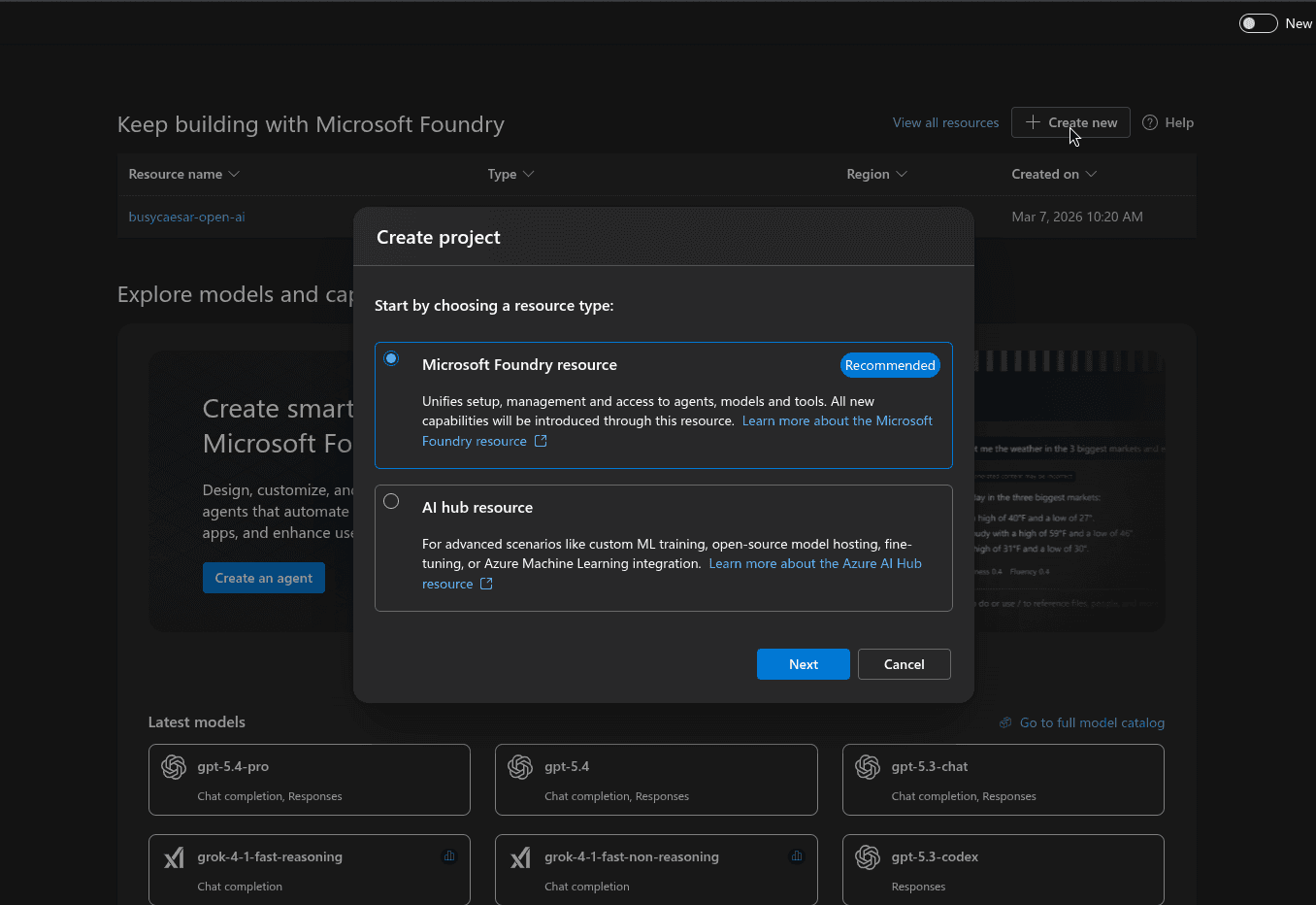Screen dimensions: 1316x905
Task: Click the Create an agent button
Action: [x=264, y=578]
